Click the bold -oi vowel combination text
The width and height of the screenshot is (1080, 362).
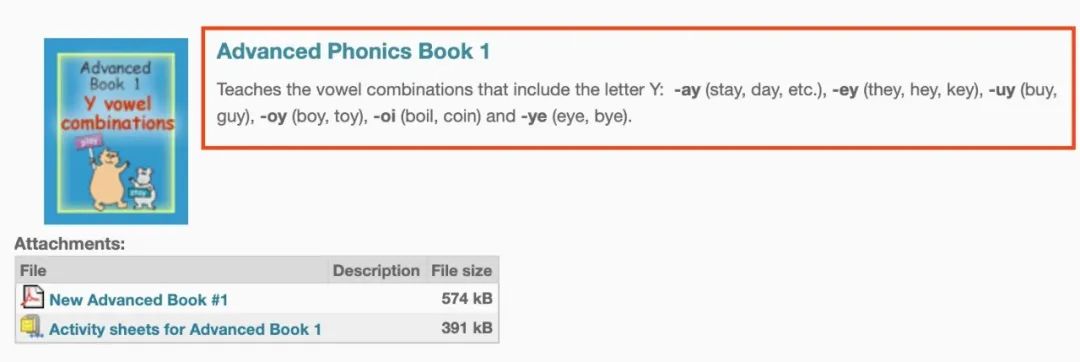pyautogui.click(x=384, y=116)
